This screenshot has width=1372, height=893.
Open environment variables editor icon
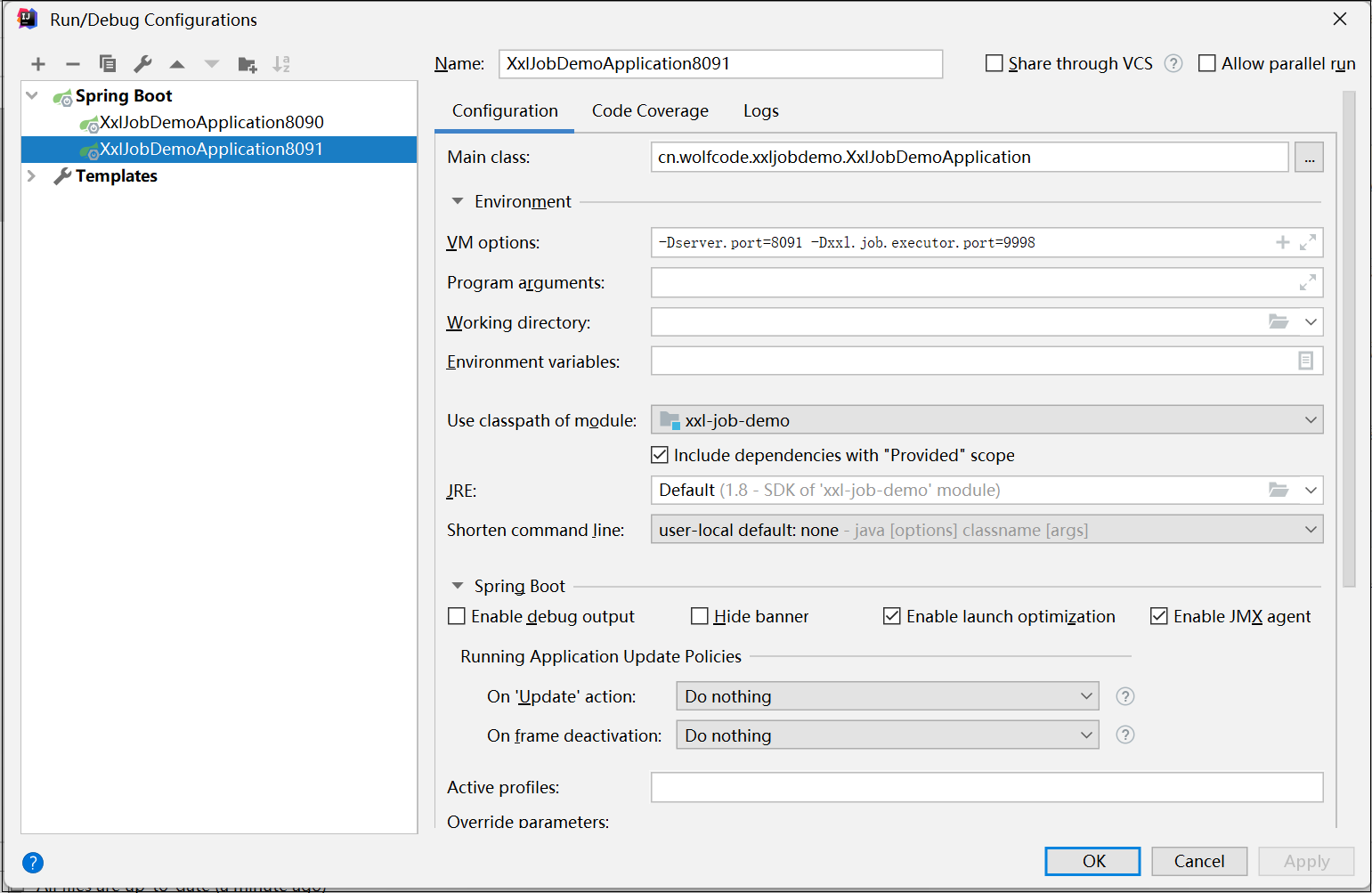(x=1305, y=361)
